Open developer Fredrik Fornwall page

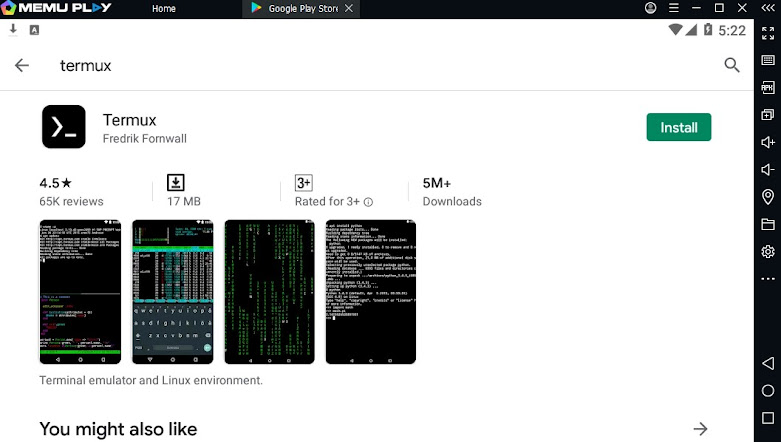[144, 139]
